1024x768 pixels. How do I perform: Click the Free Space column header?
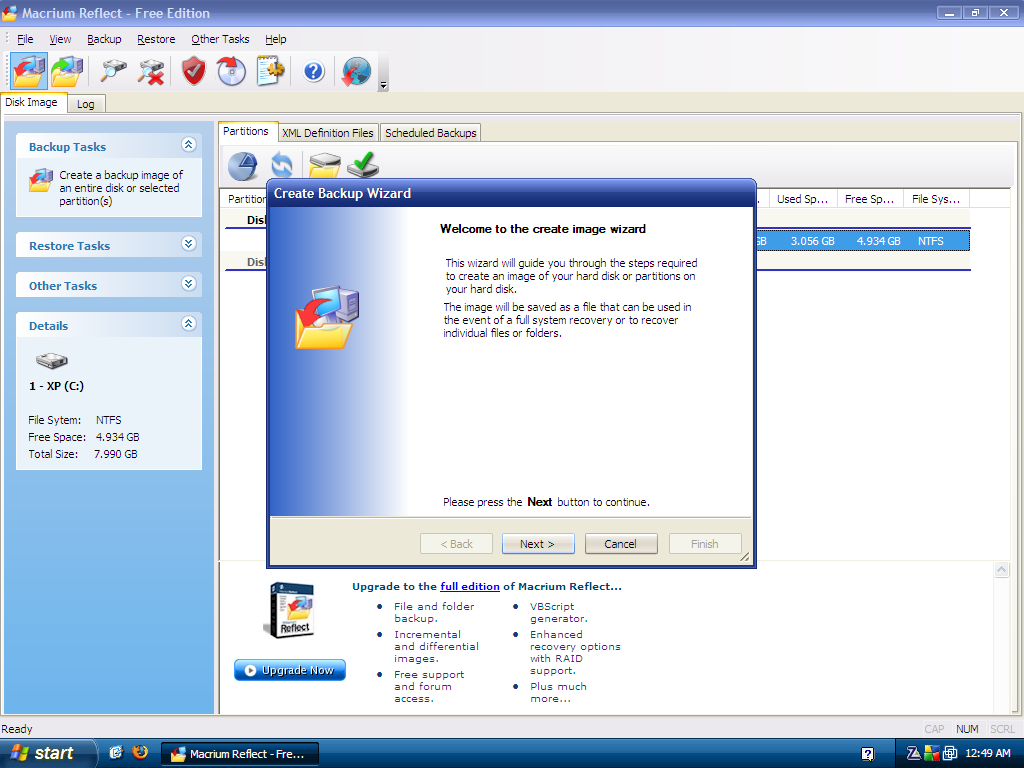pyautogui.click(x=870, y=199)
